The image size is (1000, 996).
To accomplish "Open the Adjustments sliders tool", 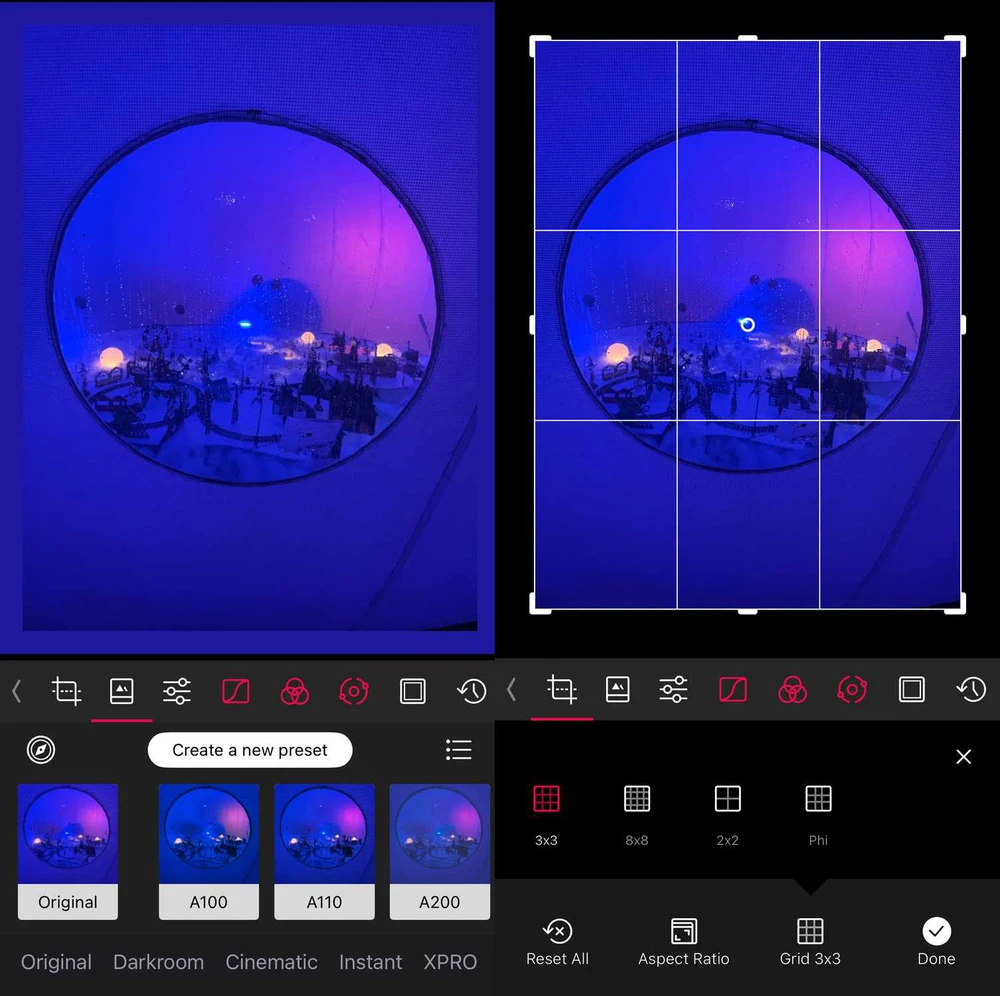I will (x=176, y=690).
